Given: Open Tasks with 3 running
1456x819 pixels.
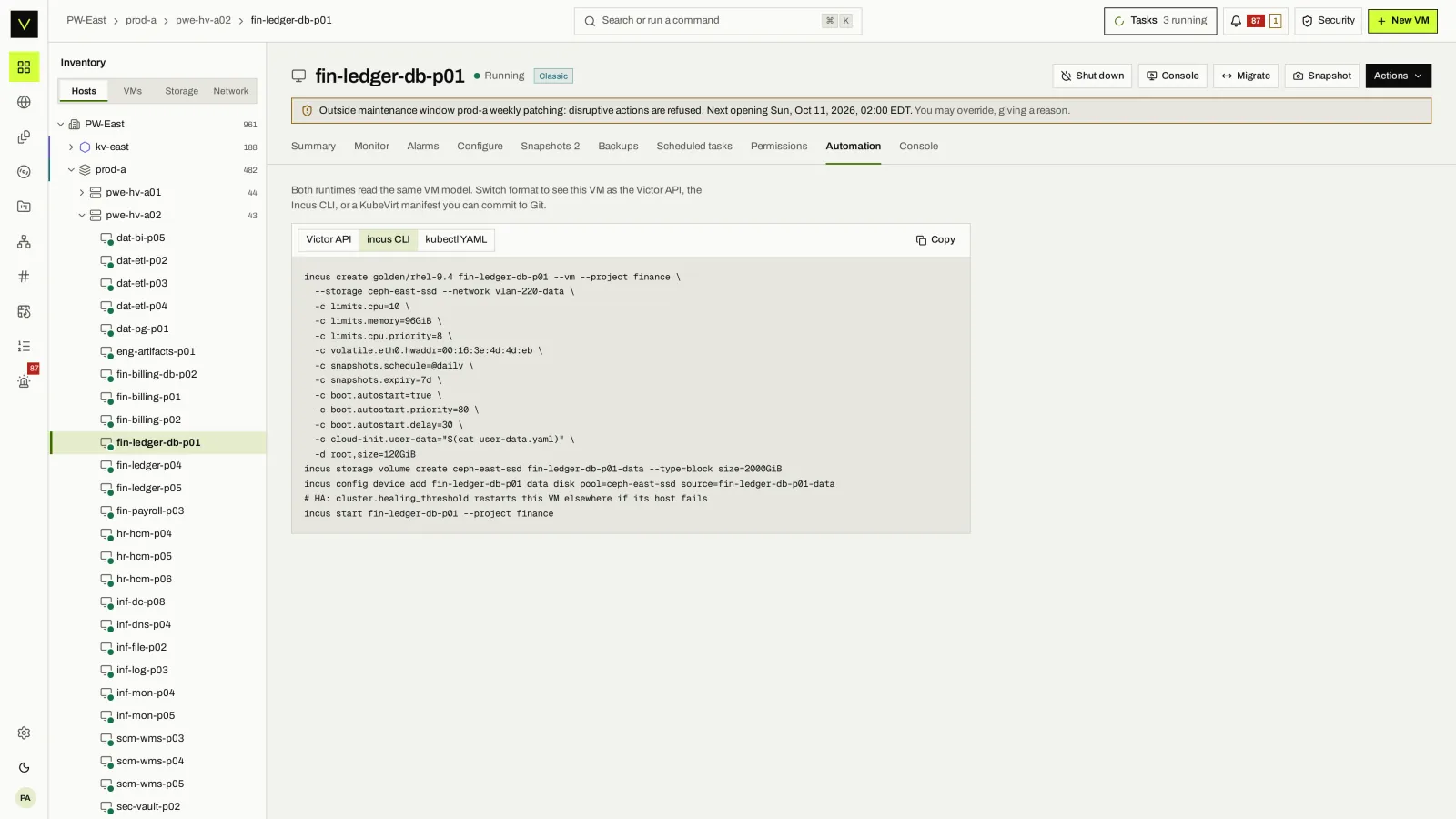Looking at the screenshot, I should click(x=1160, y=21).
